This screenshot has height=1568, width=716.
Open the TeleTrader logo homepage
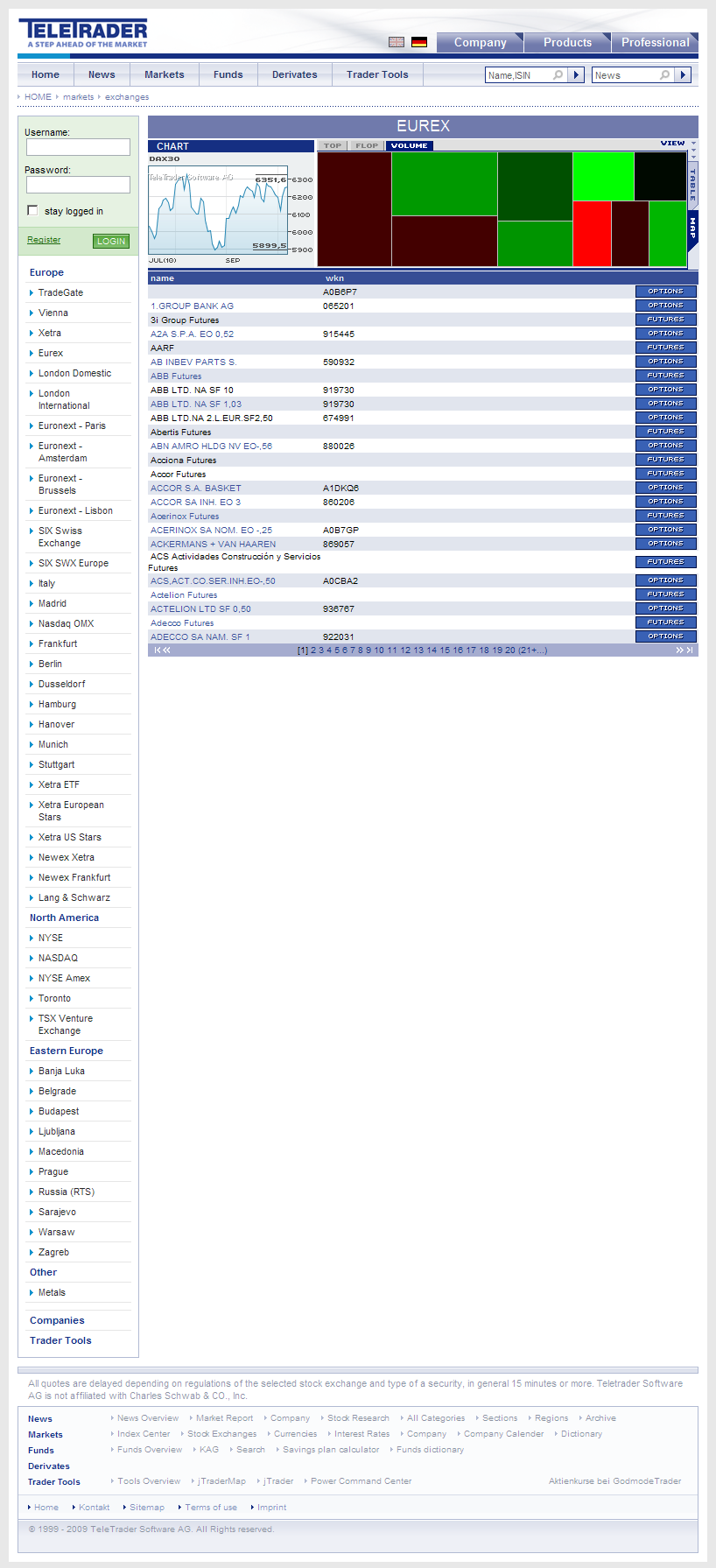(83, 33)
